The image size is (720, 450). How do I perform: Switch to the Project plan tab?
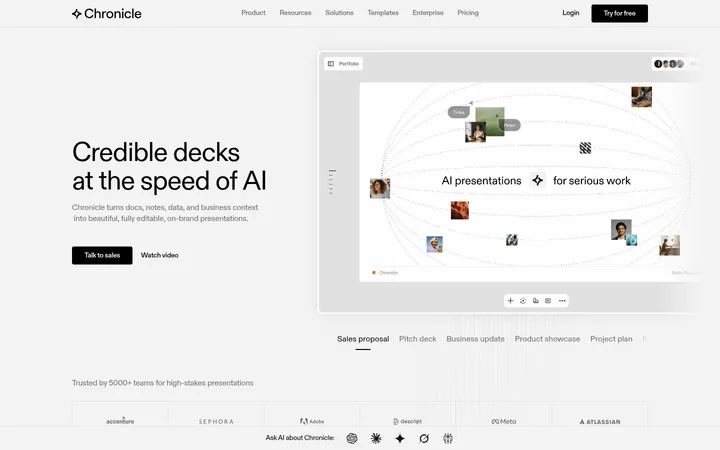pyautogui.click(x=611, y=339)
